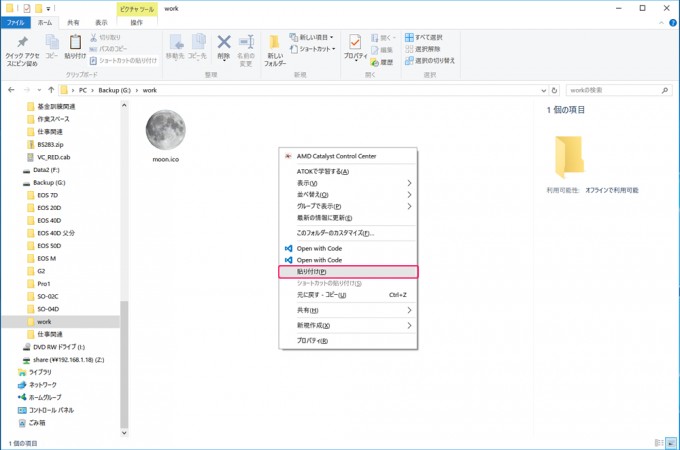The width and height of the screenshot is (680, 450).
Task: Go up one folder level arrow
Action: 51,90
